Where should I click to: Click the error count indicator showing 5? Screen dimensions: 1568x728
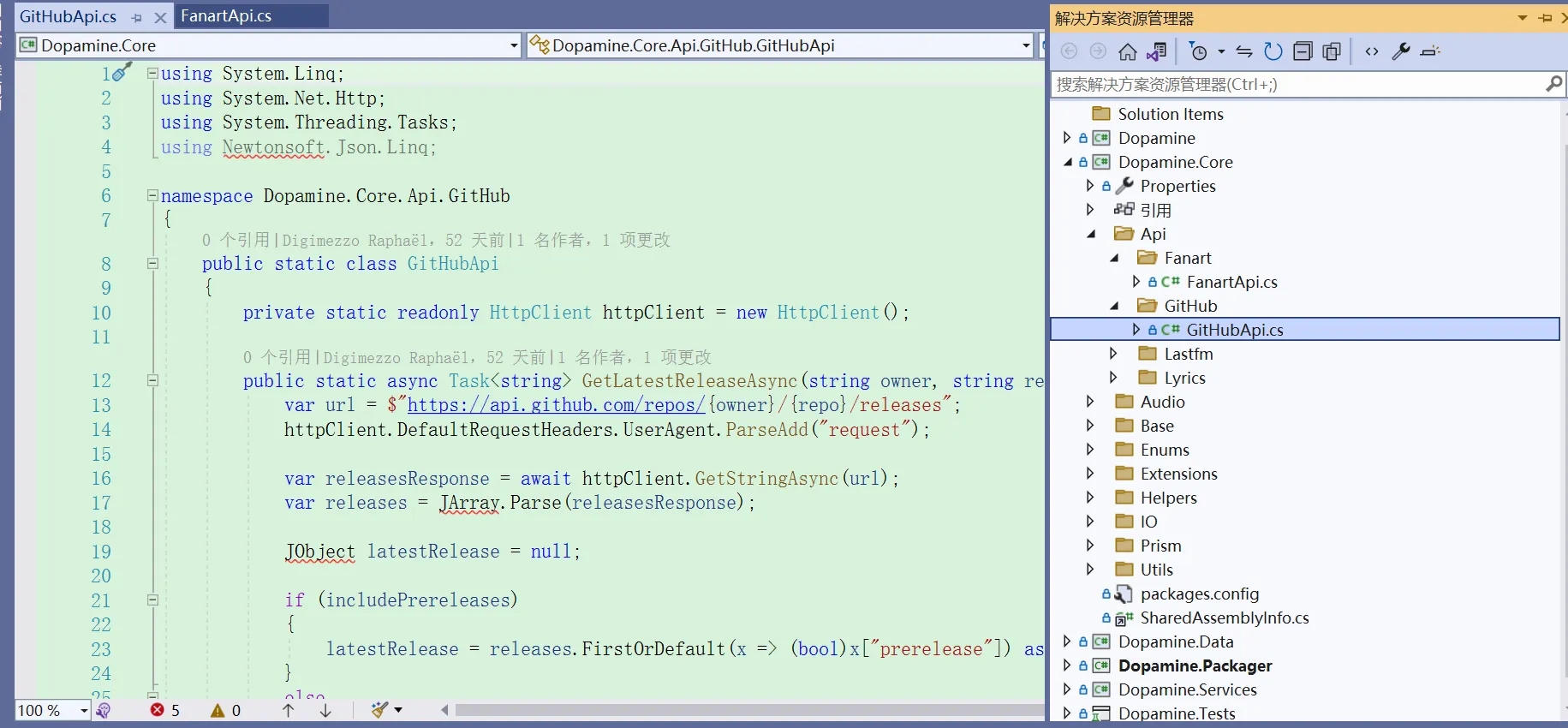165,710
